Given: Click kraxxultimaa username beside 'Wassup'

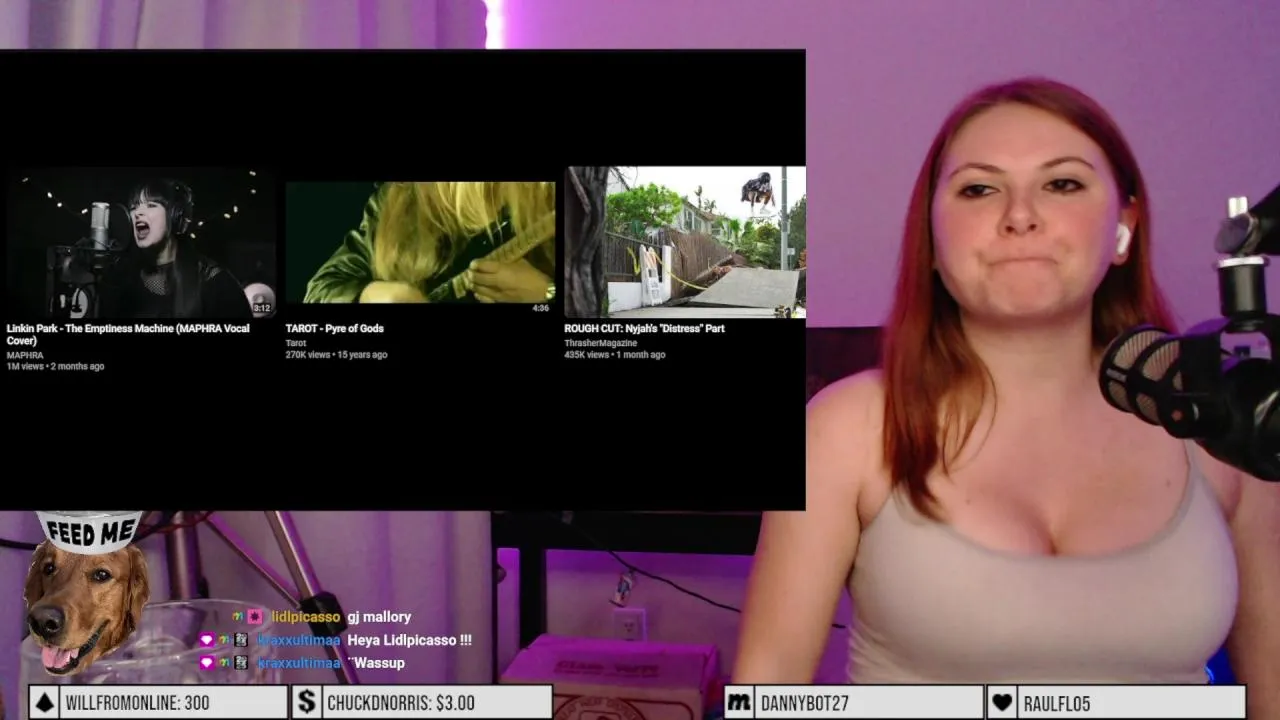Looking at the screenshot, I should pos(299,663).
